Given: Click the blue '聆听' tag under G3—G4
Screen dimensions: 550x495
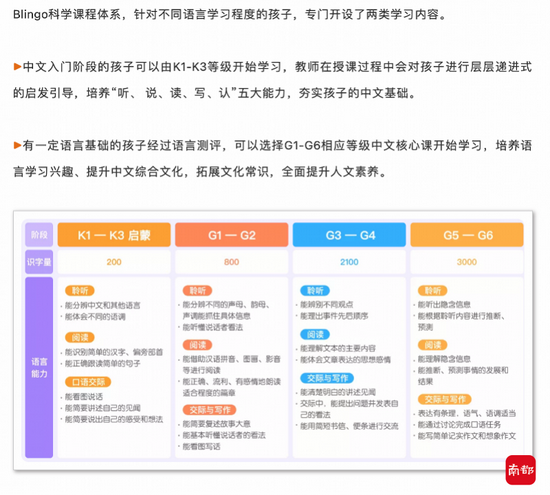Looking at the screenshot, I should 315,290.
